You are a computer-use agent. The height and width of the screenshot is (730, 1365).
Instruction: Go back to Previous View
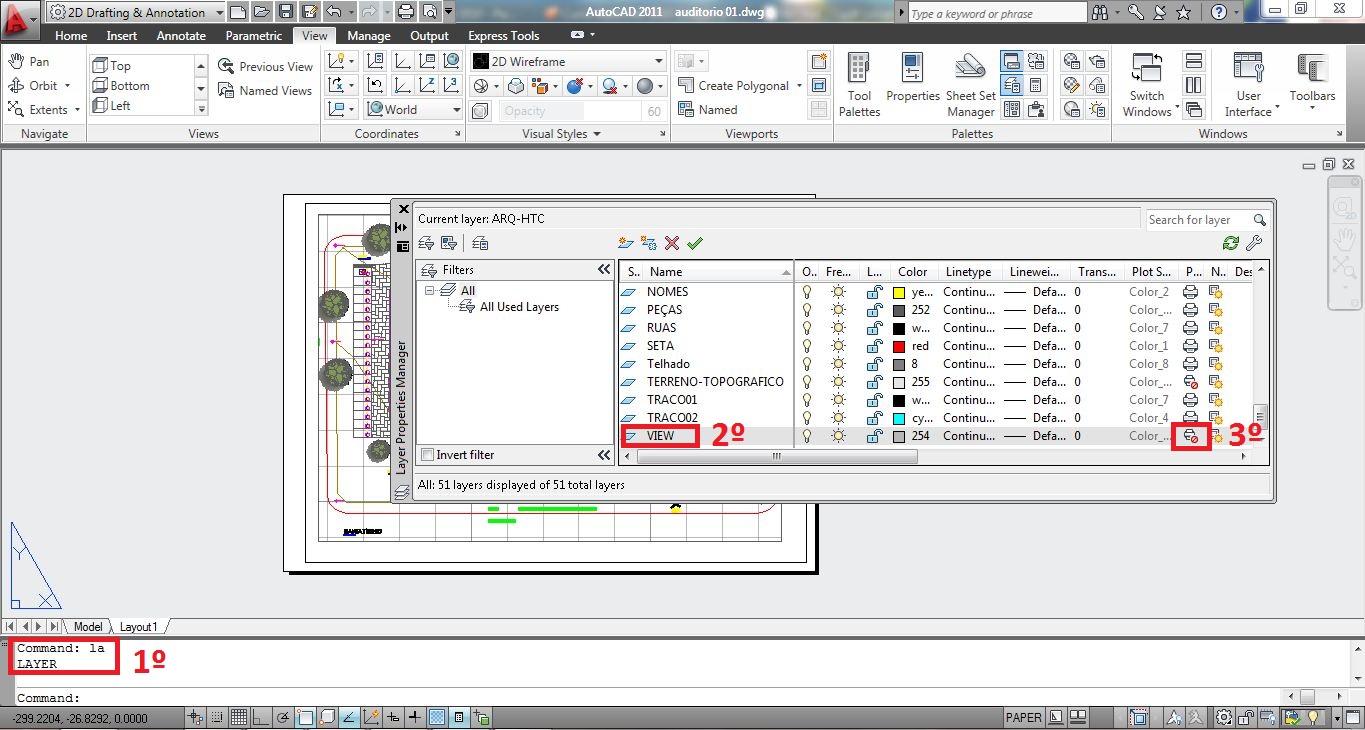[266, 67]
